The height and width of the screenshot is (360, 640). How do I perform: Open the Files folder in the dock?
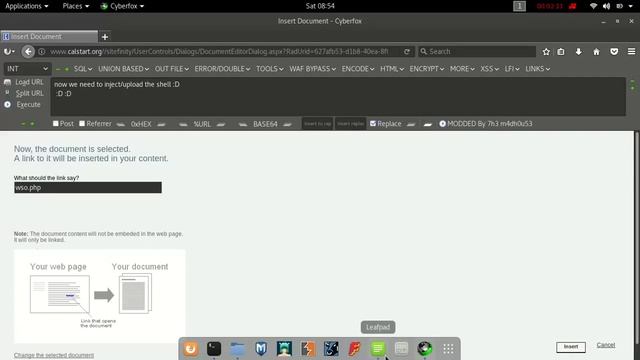pos(238,349)
